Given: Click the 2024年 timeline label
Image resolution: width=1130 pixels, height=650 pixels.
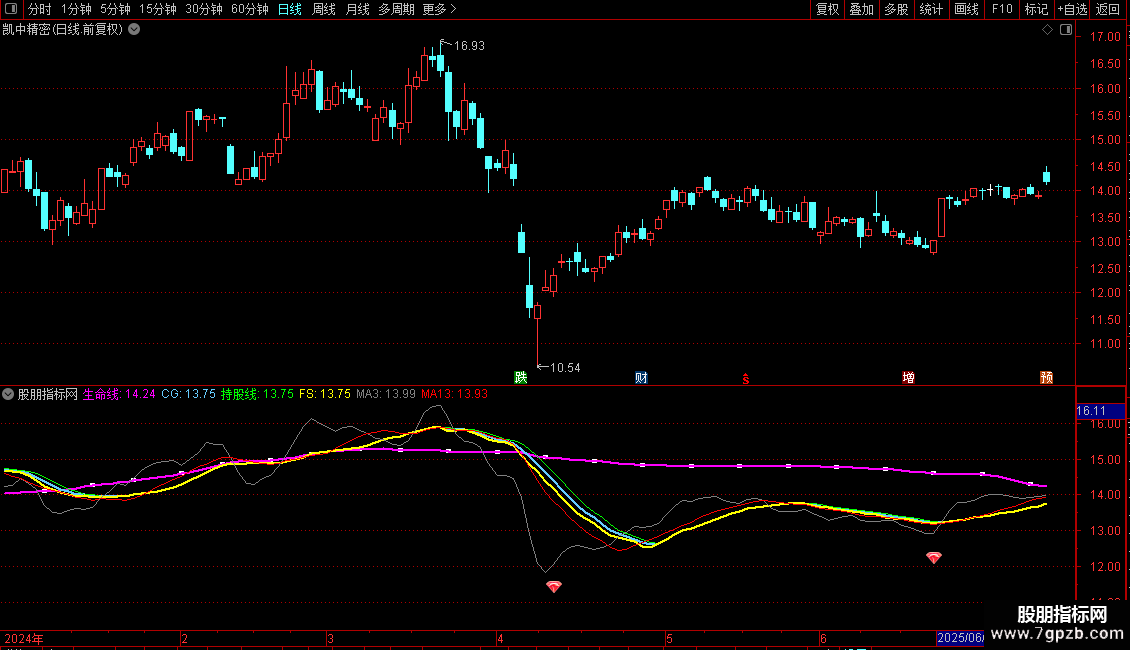Looking at the screenshot, I should 24,638.
